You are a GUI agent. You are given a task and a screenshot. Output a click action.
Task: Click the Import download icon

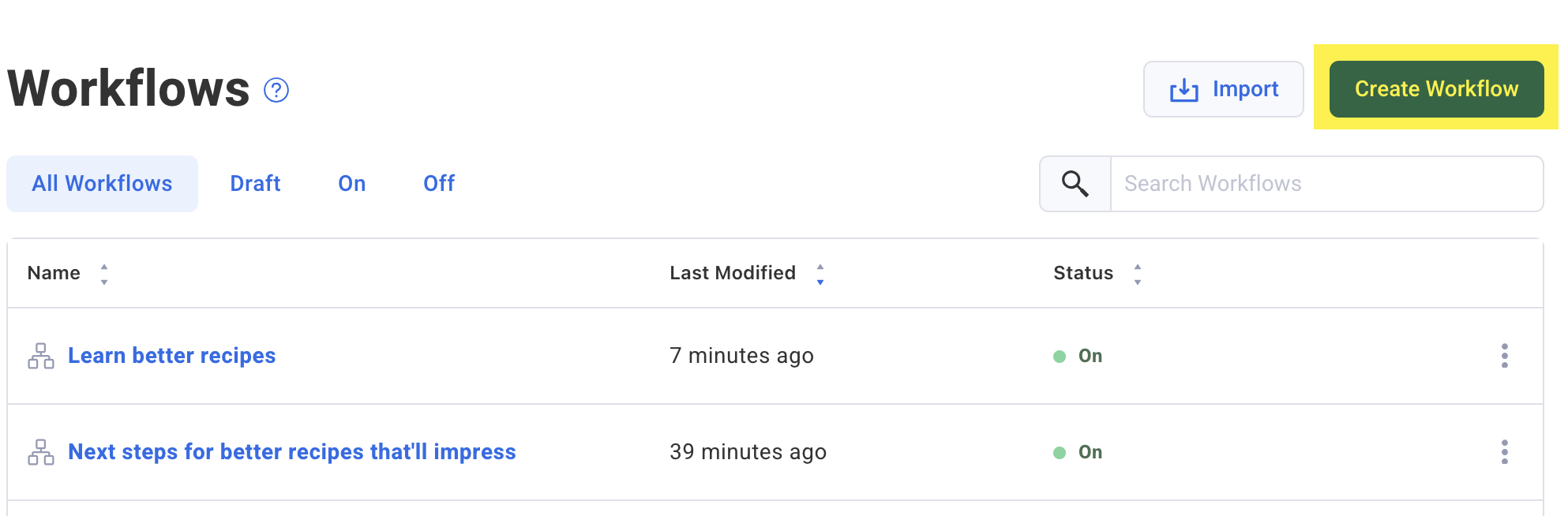pos(1182,89)
